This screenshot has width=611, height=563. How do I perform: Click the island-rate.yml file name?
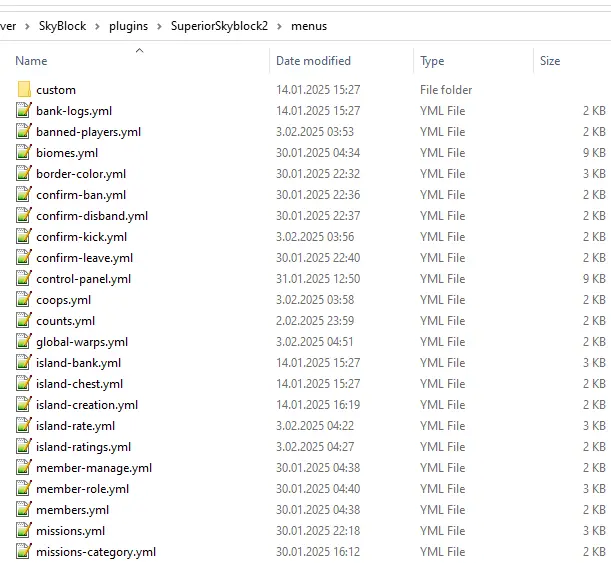(76, 427)
